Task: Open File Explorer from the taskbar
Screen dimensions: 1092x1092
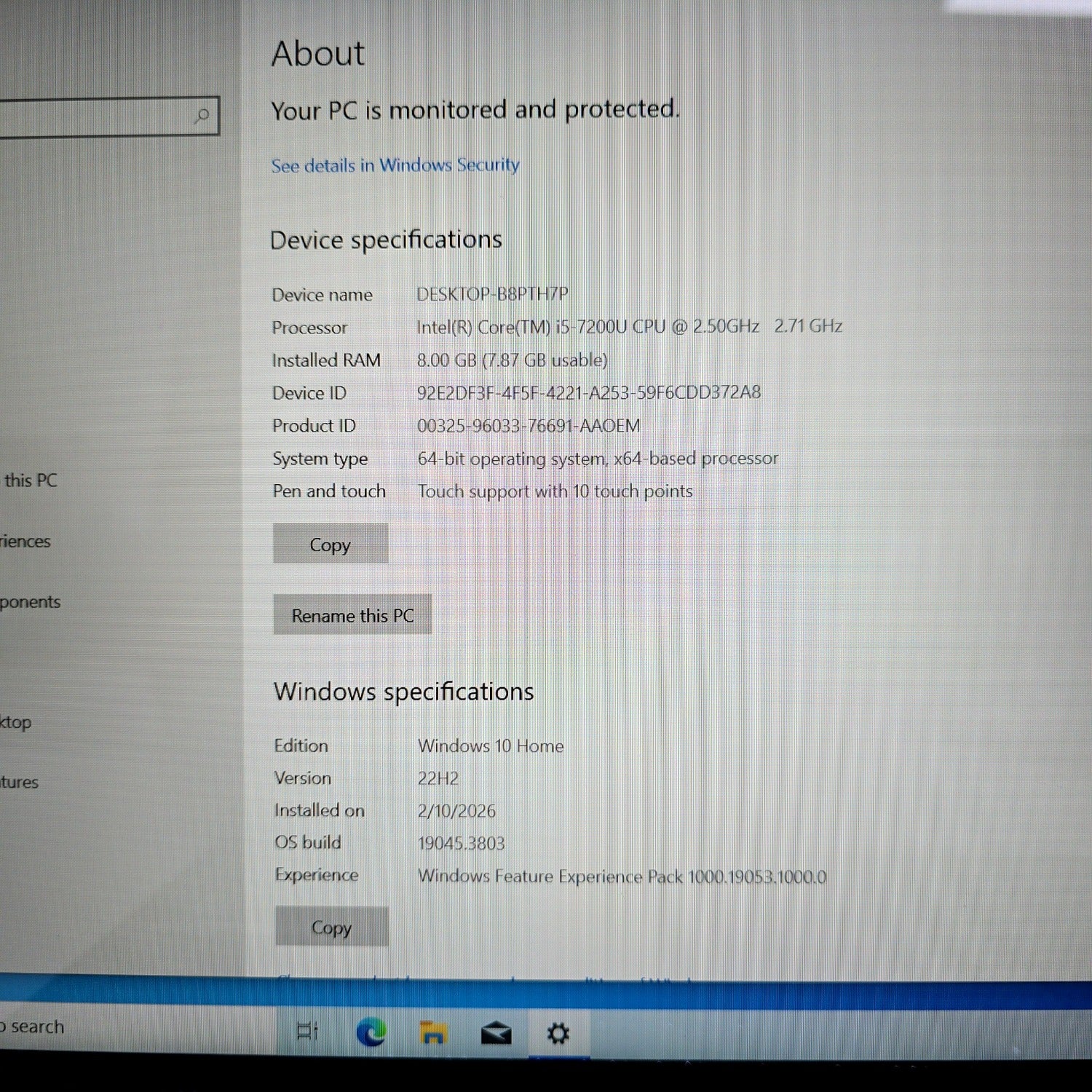Action: (433, 1032)
